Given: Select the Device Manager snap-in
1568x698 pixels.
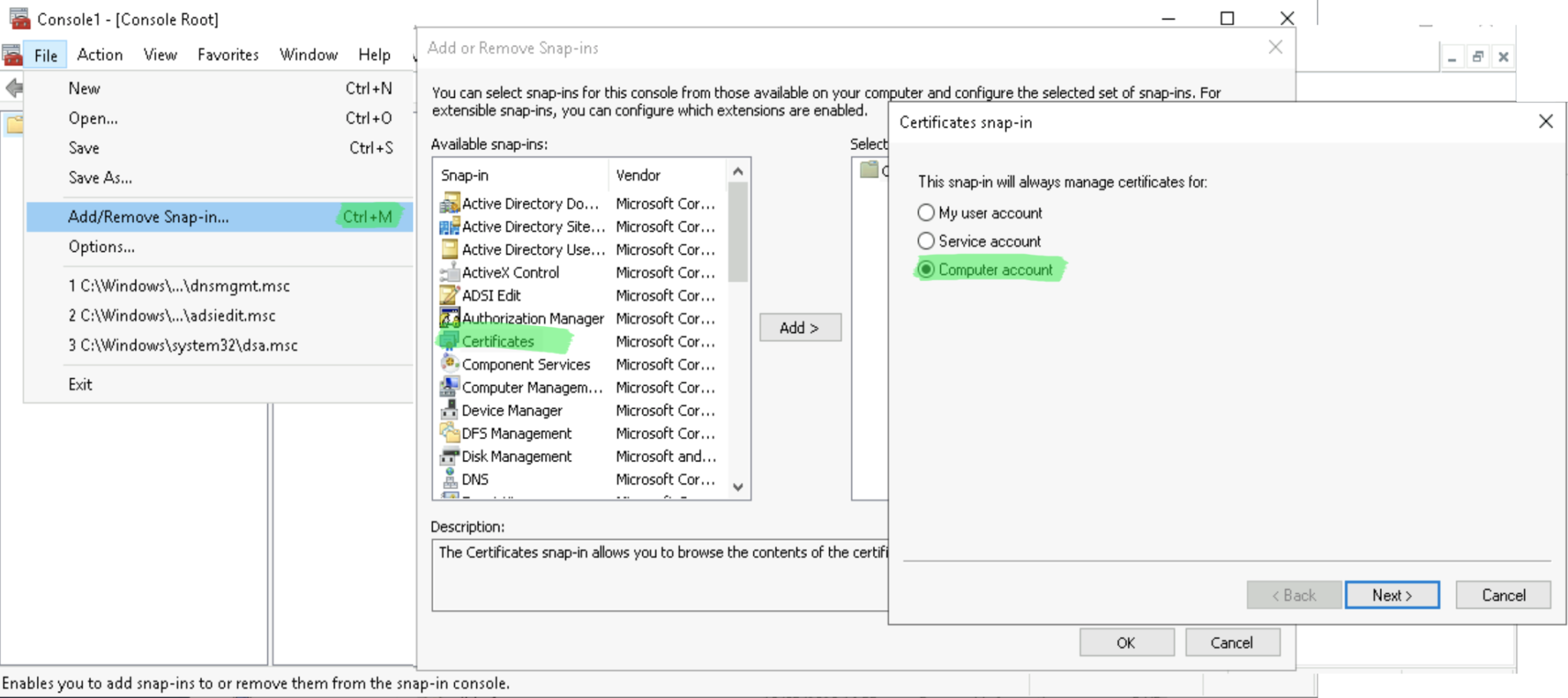Looking at the screenshot, I should 511,410.
